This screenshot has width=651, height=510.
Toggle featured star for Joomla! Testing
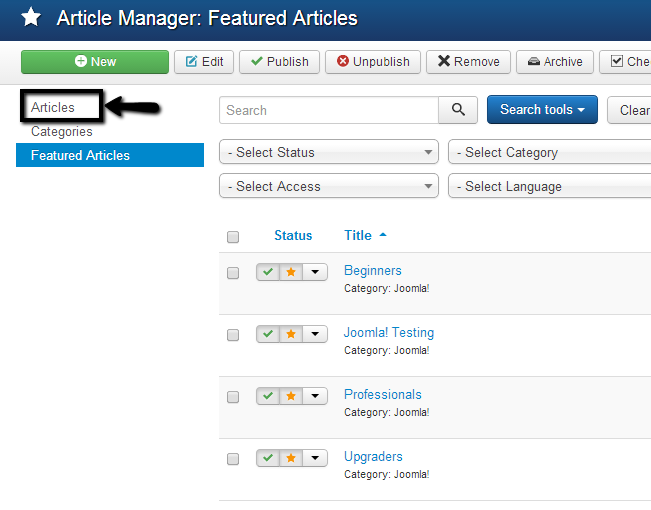pyautogui.click(x=291, y=334)
